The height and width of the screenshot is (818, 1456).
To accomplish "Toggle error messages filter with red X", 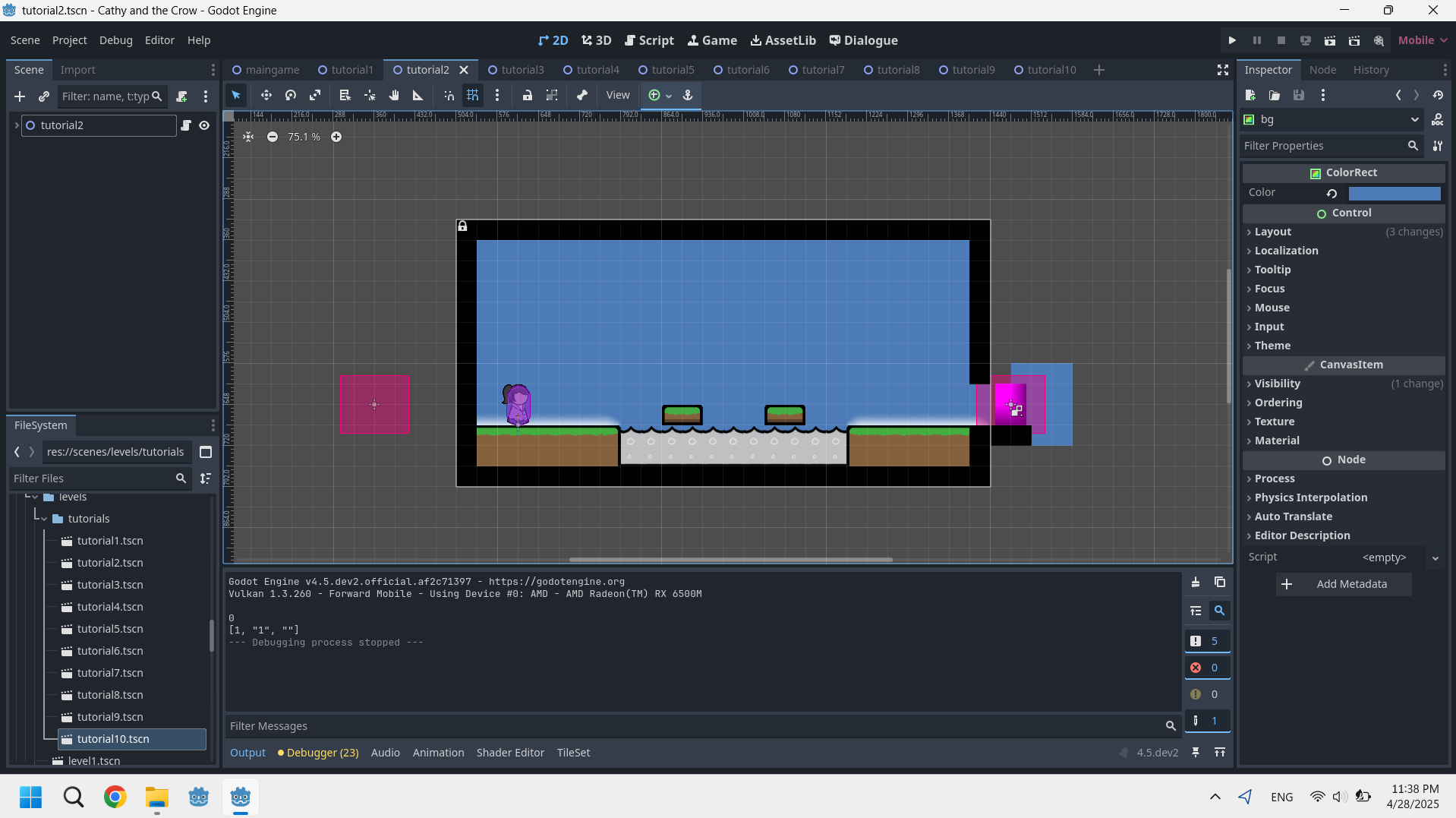I will tap(1207, 668).
